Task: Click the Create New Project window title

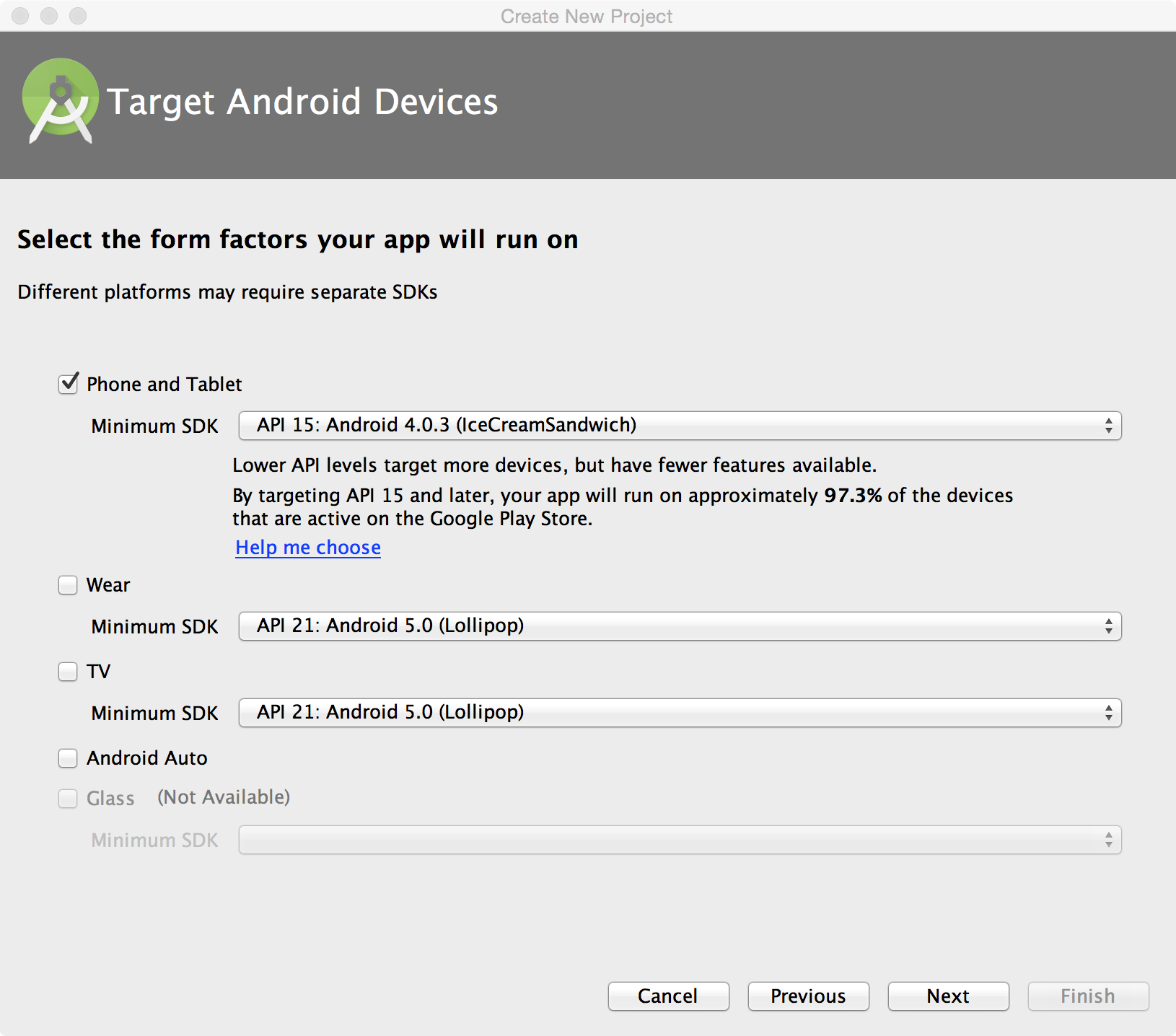Action: [587, 16]
